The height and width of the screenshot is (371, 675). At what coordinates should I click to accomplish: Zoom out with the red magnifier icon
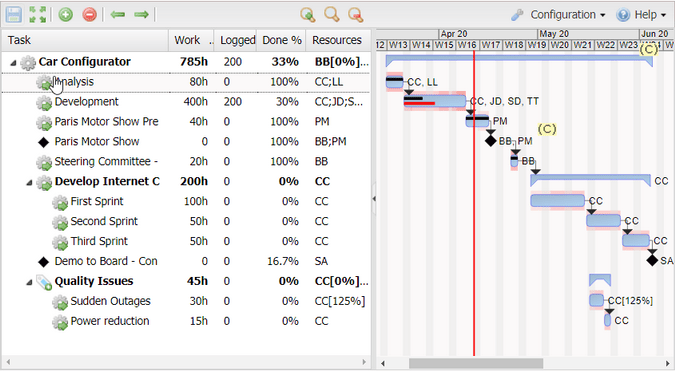point(356,15)
